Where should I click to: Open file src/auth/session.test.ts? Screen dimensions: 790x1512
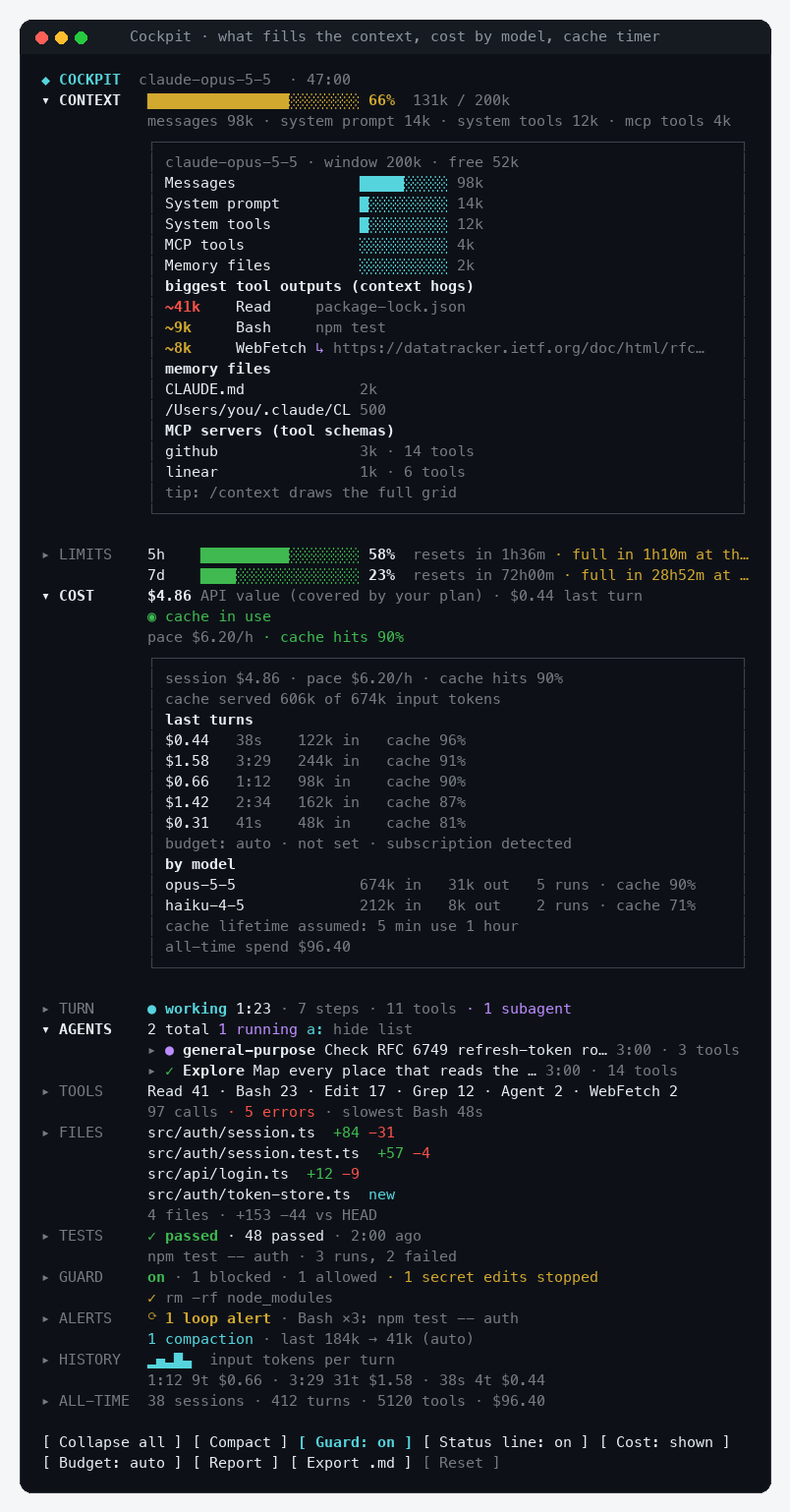(254, 1153)
